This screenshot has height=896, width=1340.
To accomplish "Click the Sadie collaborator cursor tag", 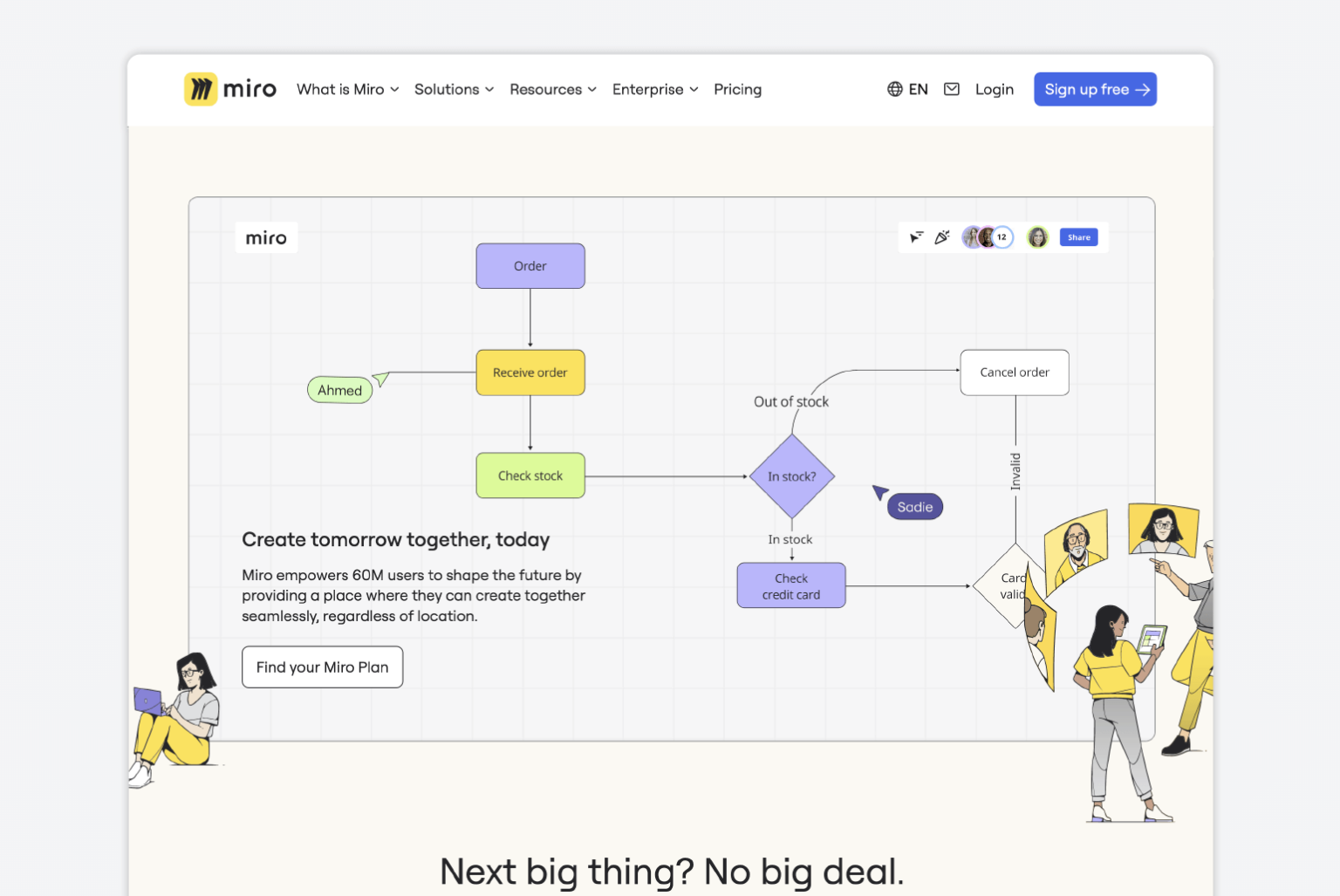I will click(914, 506).
